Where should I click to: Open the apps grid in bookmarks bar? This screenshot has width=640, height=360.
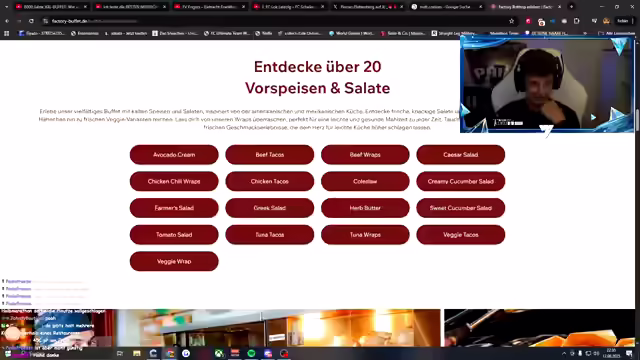(x=7, y=33)
